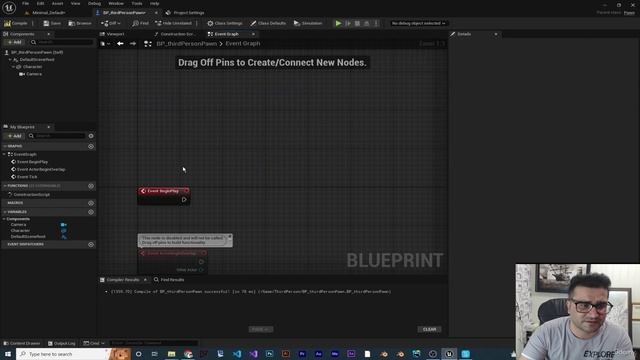The width and height of the screenshot is (640, 360).
Task: Open the Diff dropdown in the toolbar
Action: tap(111, 23)
